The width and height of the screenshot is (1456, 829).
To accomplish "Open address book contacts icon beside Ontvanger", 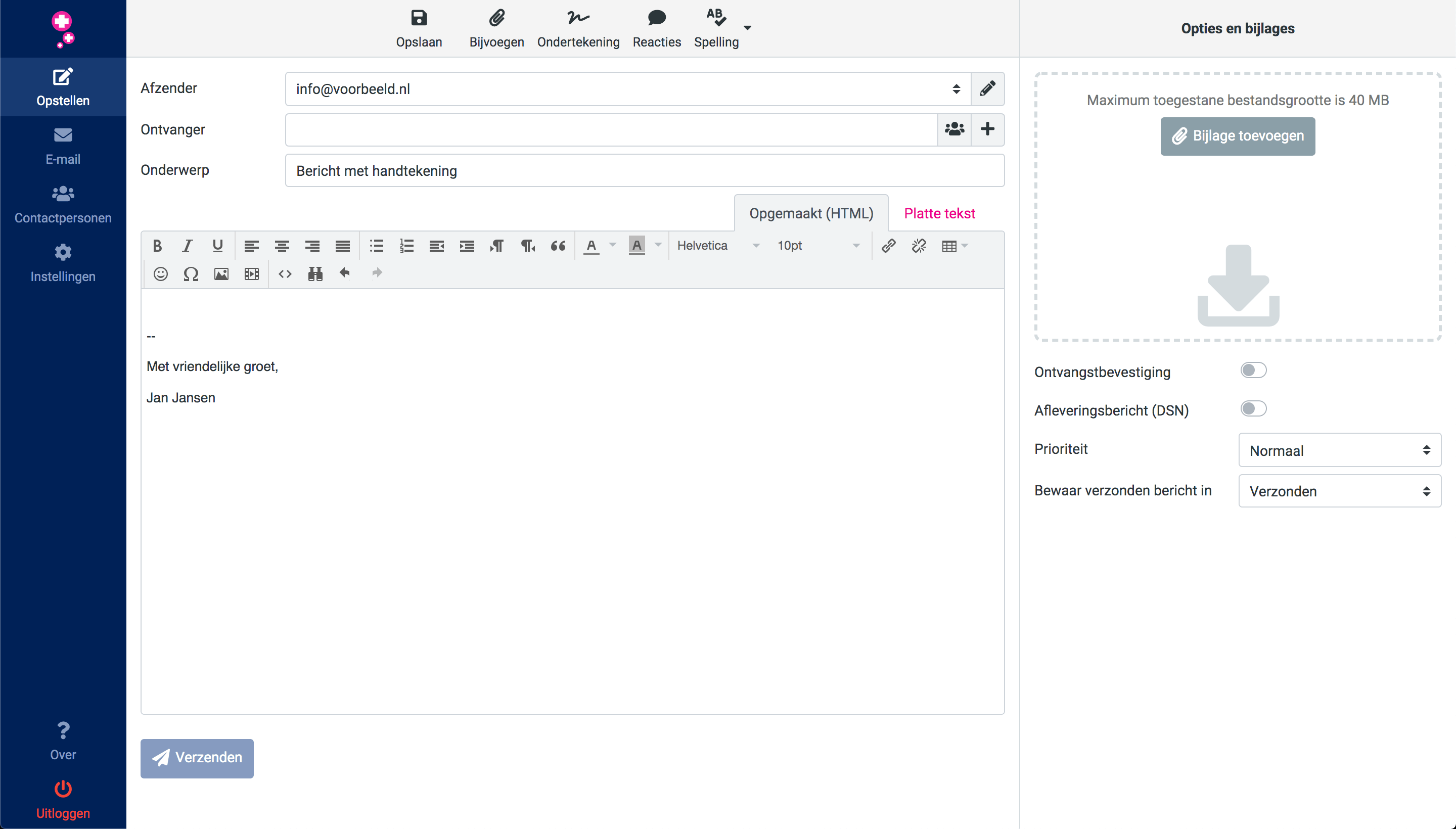I will point(954,129).
